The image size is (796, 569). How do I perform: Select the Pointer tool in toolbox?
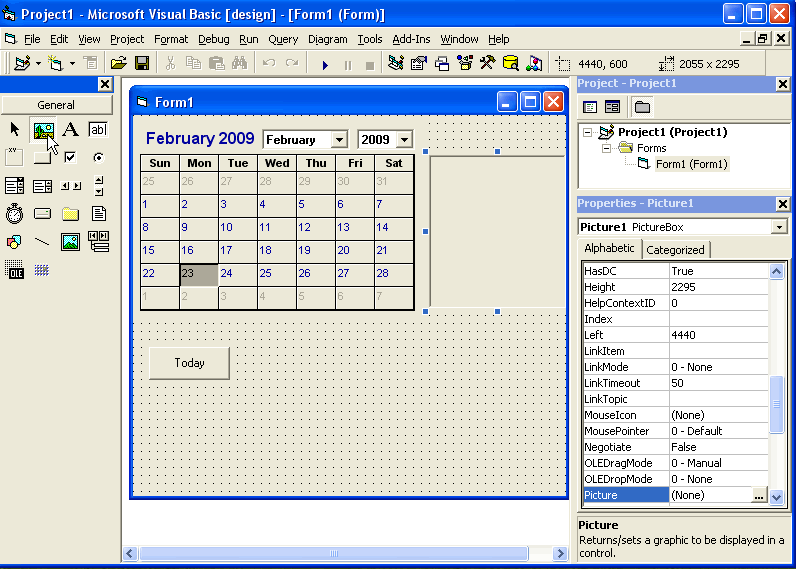pyautogui.click(x=15, y=129)
